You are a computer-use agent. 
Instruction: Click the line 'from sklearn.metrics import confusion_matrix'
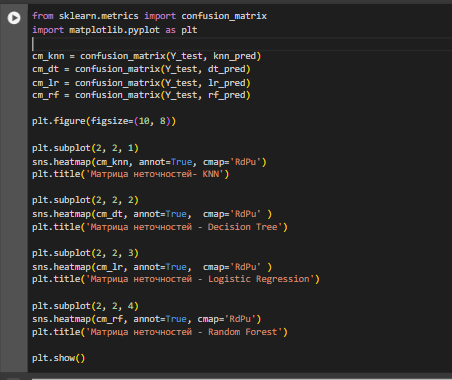149,16
